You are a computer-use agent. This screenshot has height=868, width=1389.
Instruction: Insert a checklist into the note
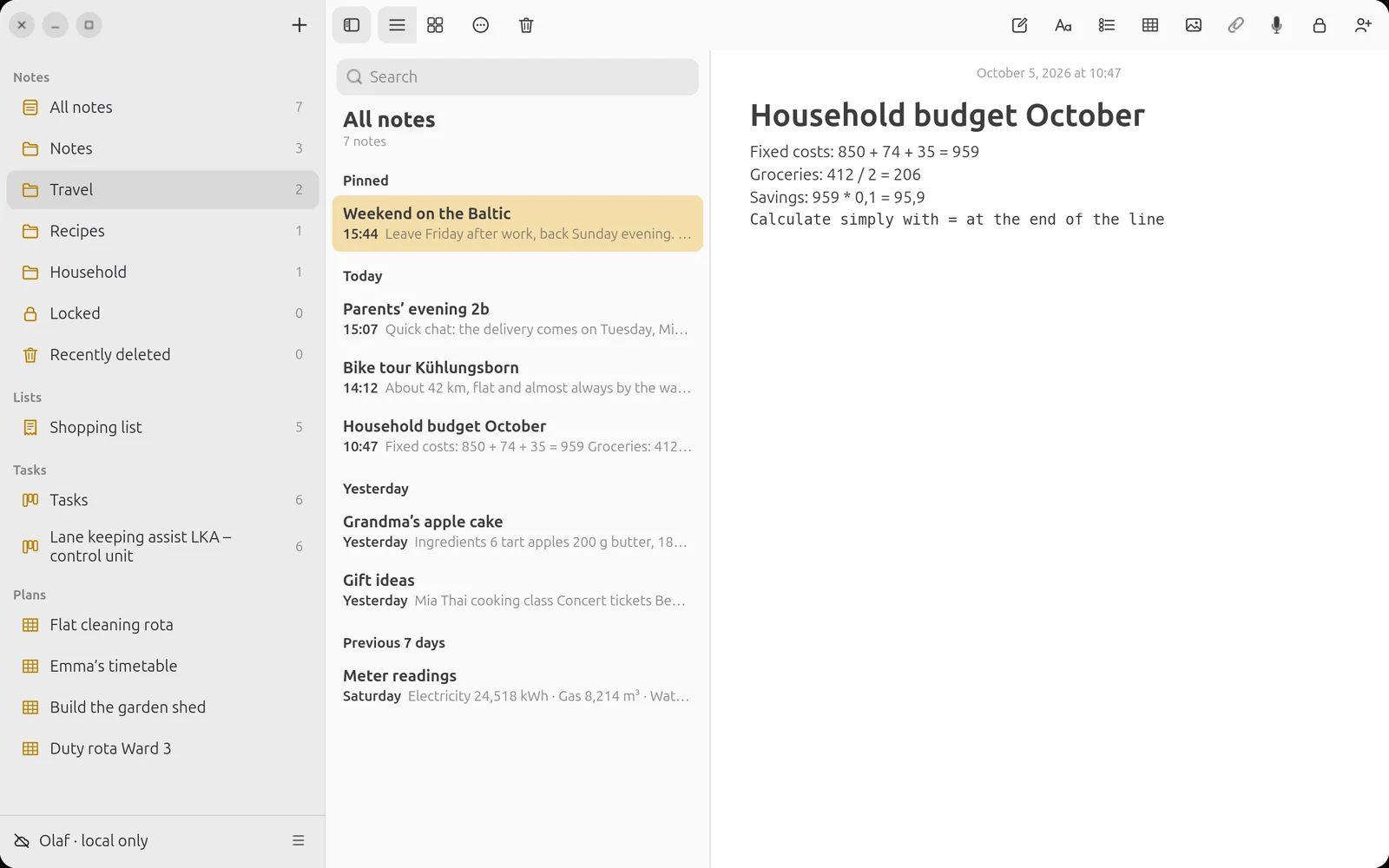click(x=1106, y=25)
